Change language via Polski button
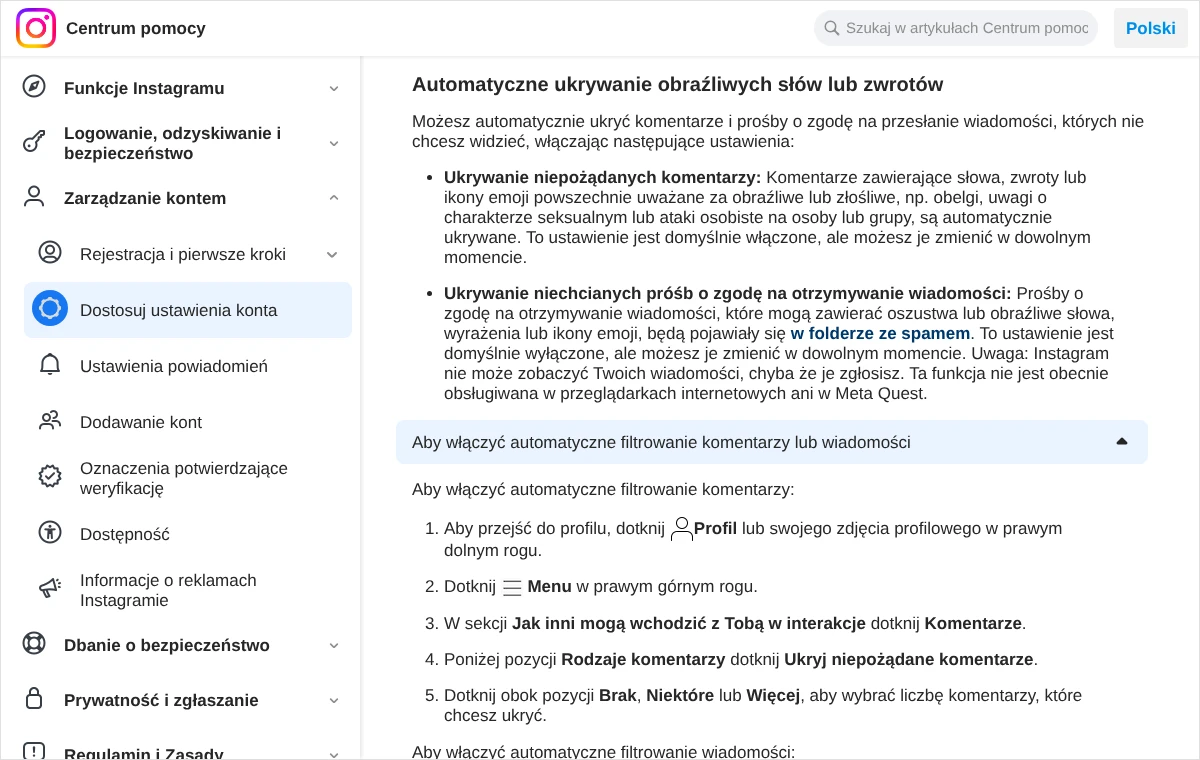Viewport: 1200px width, 760px height. pos(1151,28)
